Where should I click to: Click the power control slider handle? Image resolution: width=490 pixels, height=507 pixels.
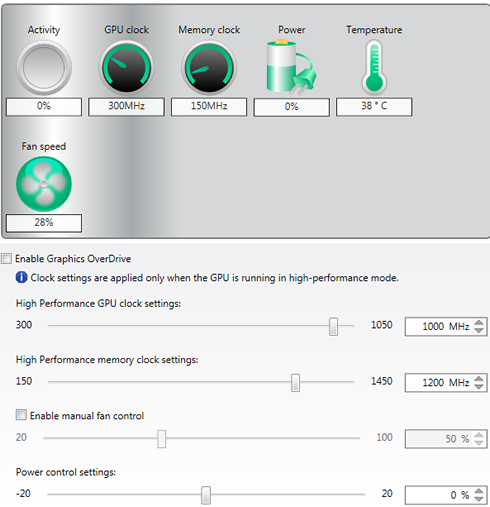(x=206, y=495)
